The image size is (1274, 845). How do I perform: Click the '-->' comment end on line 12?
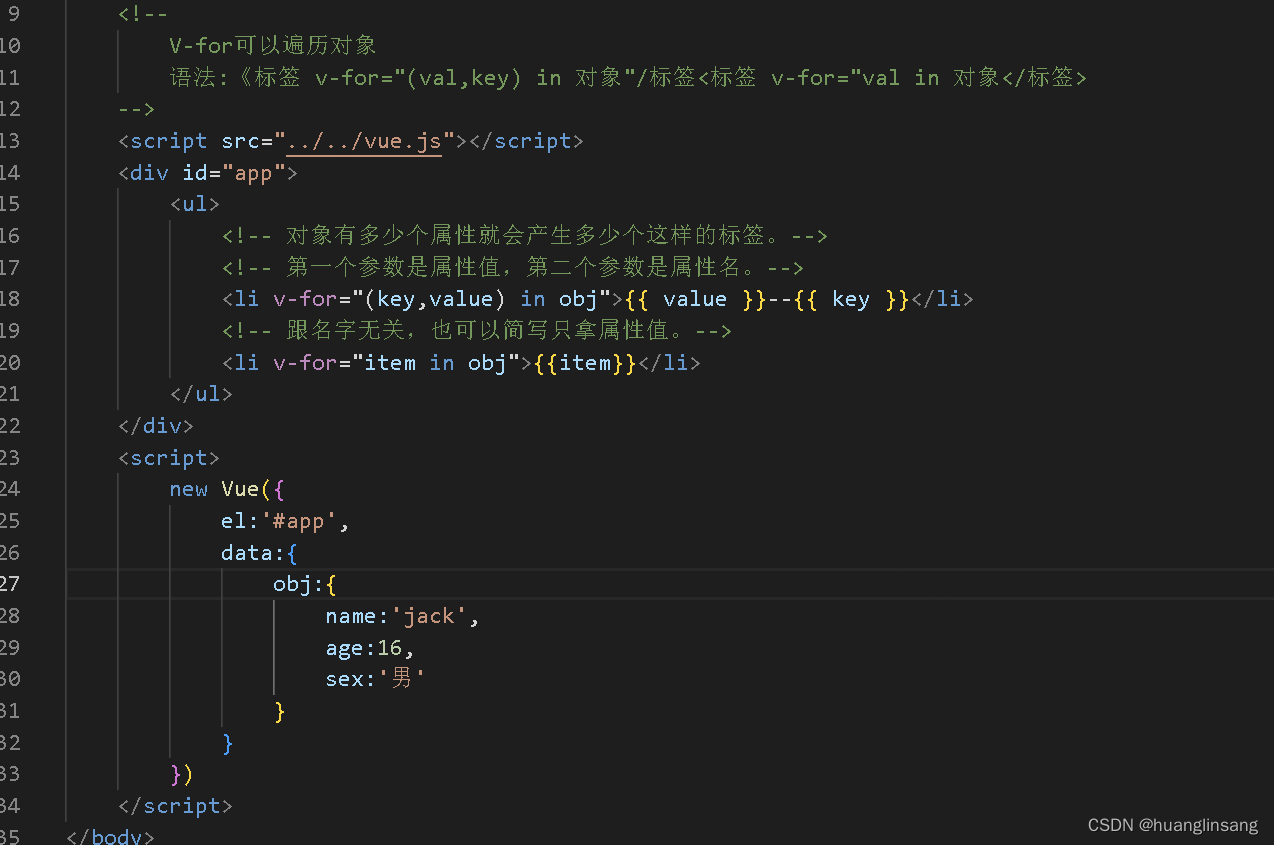[x=136, y=110]
